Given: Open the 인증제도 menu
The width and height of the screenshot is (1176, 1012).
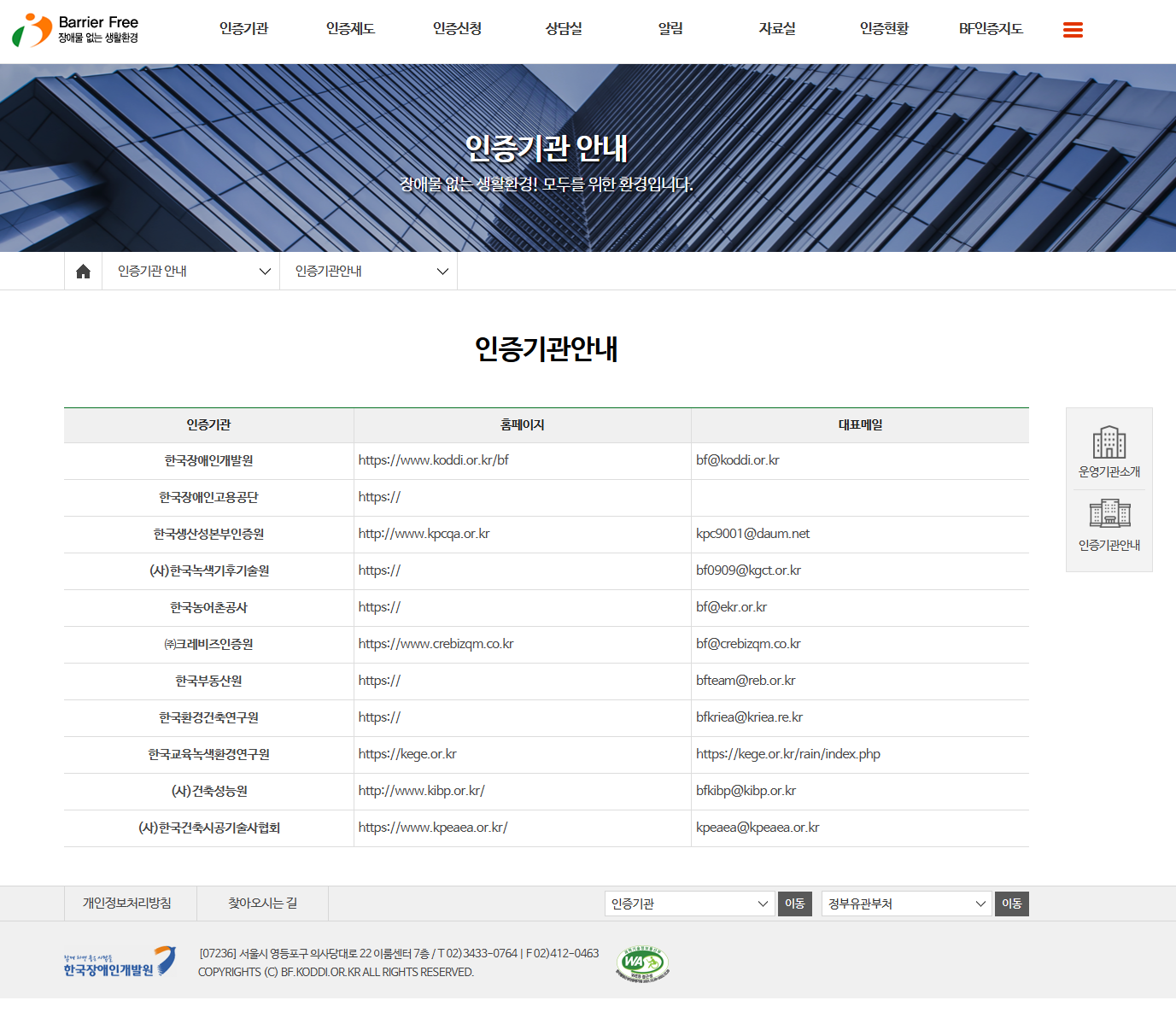Looking at the screenshot, I should point(350,29).
